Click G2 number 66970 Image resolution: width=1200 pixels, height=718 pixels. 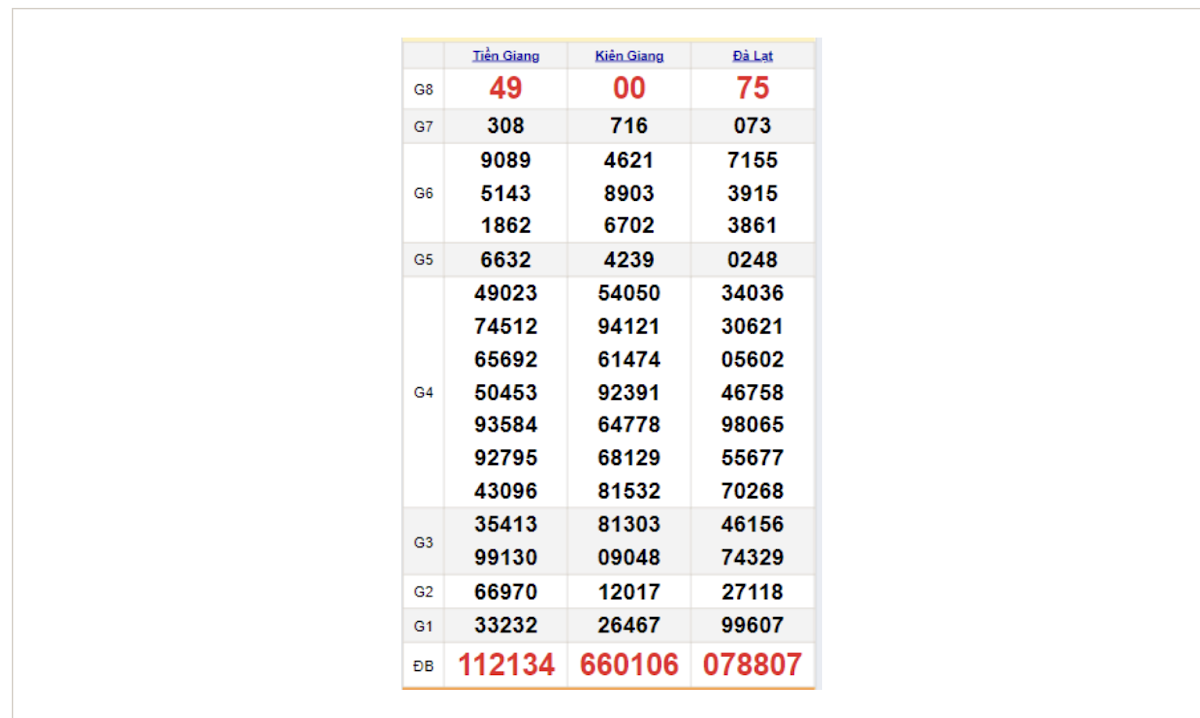point(506,592)
